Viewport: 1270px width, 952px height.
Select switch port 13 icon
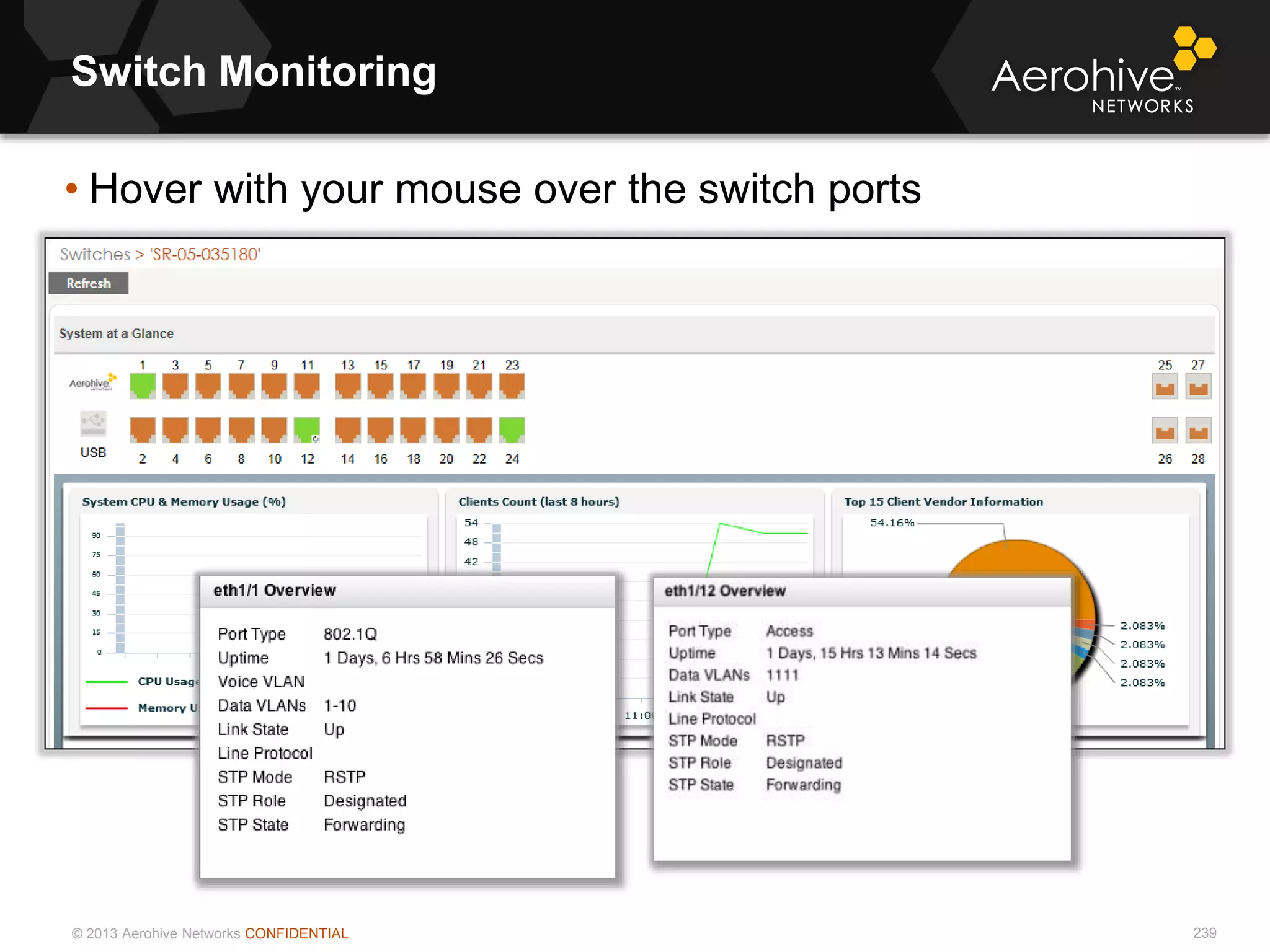coord(348,386)
